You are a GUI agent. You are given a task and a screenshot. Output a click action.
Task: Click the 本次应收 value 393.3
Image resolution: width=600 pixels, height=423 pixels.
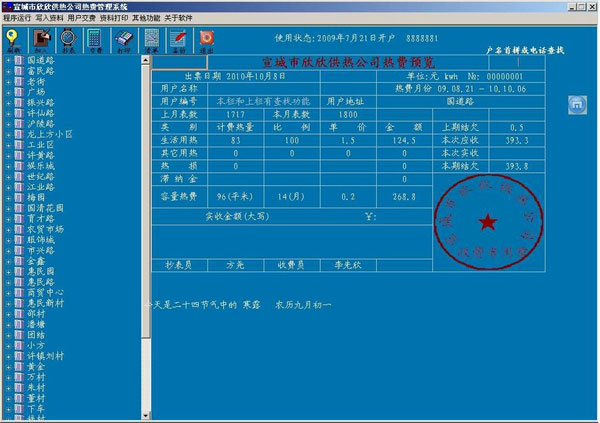pyautogui.click(x=517, y=140)
